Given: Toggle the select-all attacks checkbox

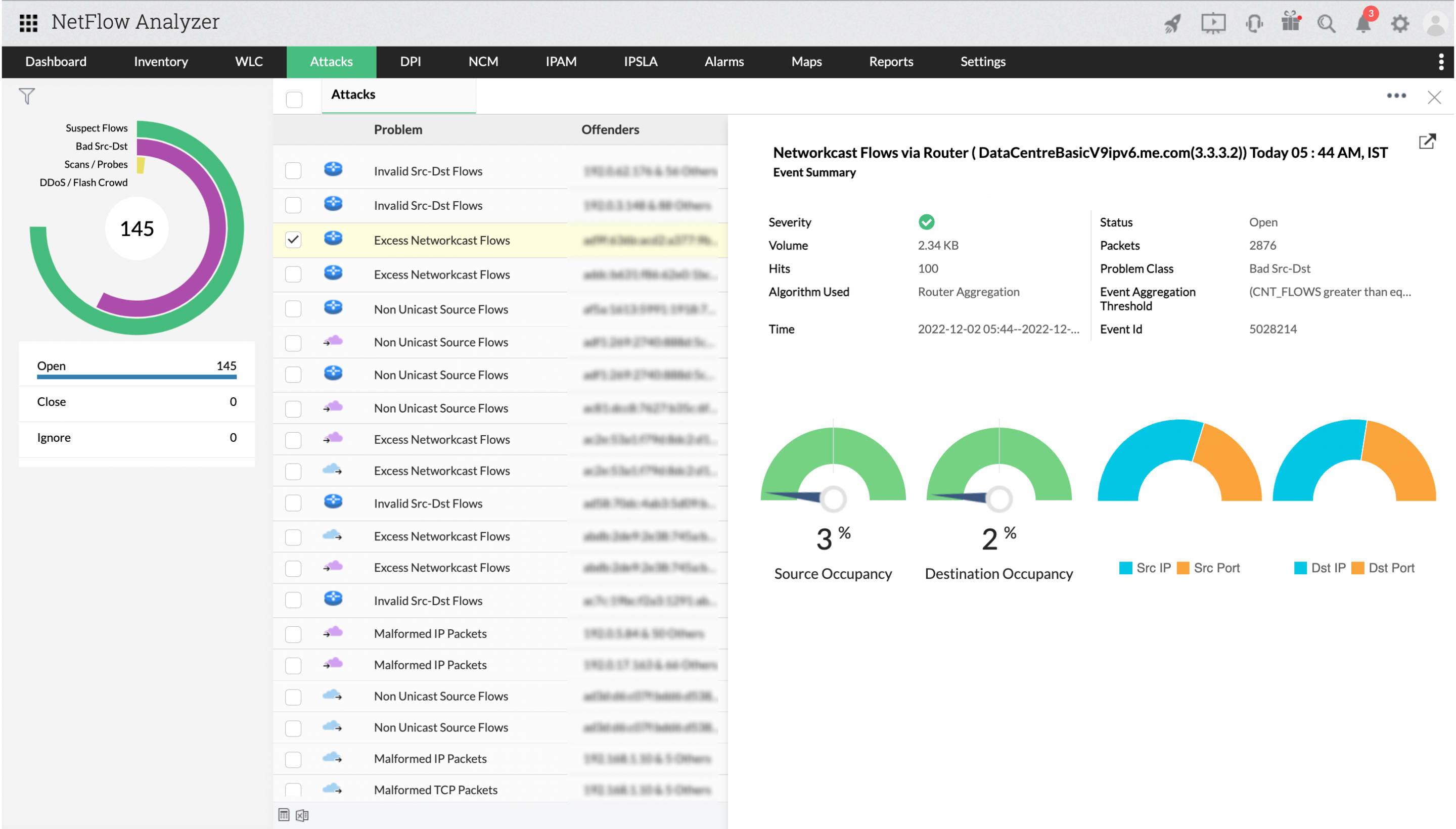Looking at the screenshot, I should (294, 100).
